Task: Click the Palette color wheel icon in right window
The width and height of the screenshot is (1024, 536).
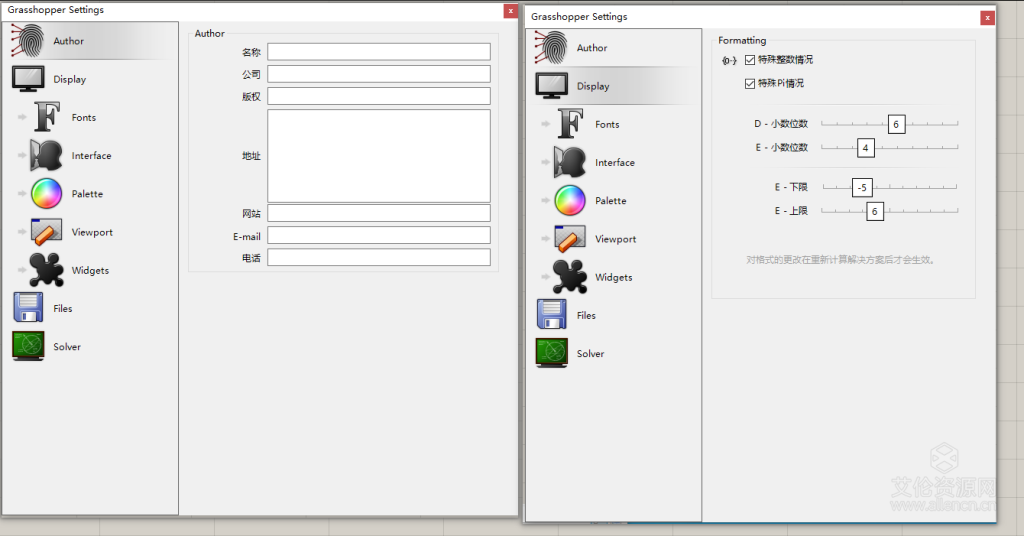Action: [570, 200]
